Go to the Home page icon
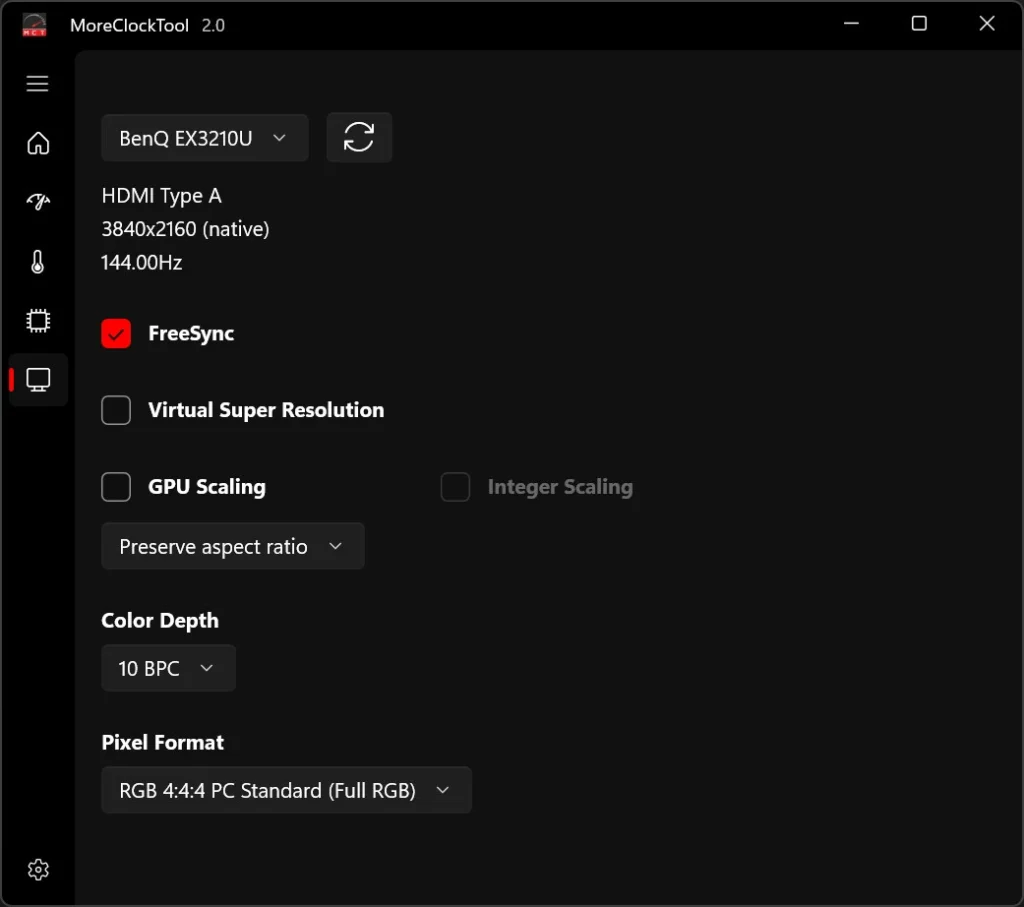Screen dimensions: 1024x907 (x=38, y=143)
